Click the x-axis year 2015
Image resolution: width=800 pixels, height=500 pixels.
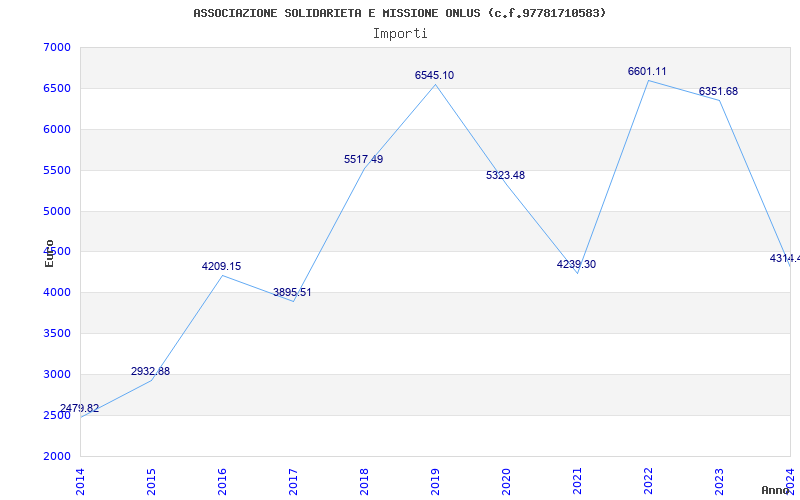(x=151, y=482)
